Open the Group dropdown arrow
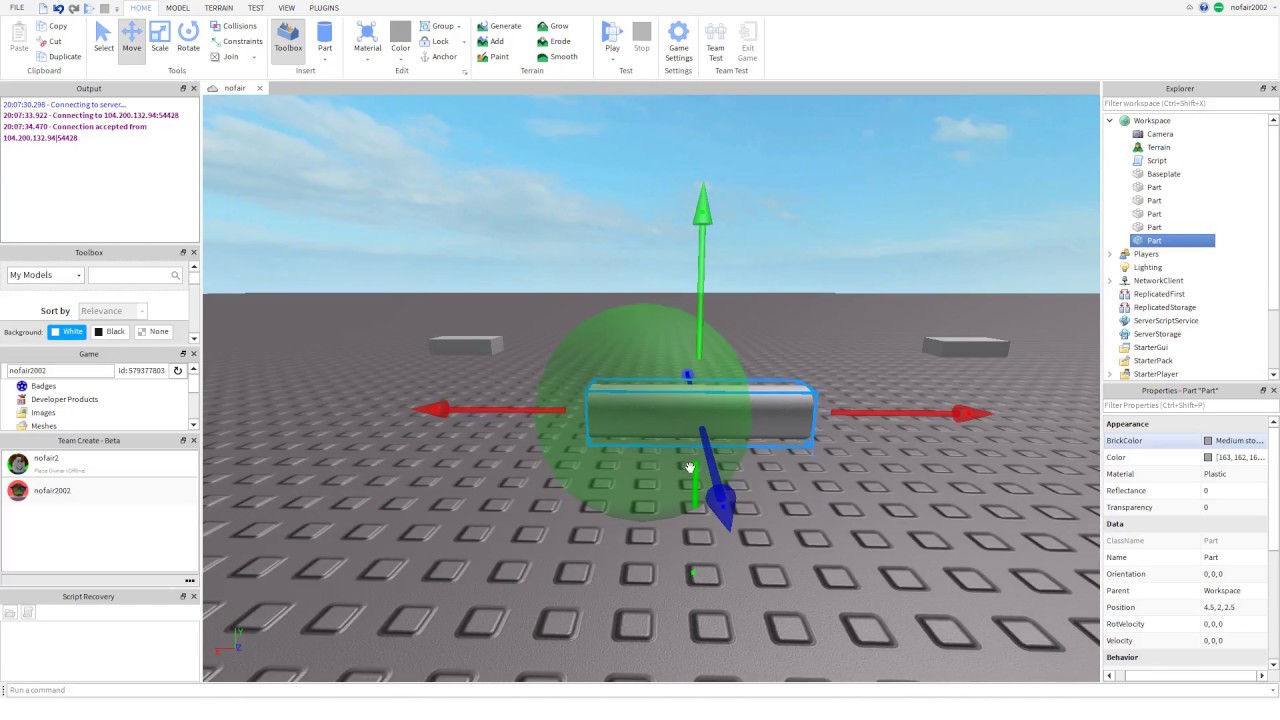The width and height of the screenshot is (1280, 720). coord(461,26)
